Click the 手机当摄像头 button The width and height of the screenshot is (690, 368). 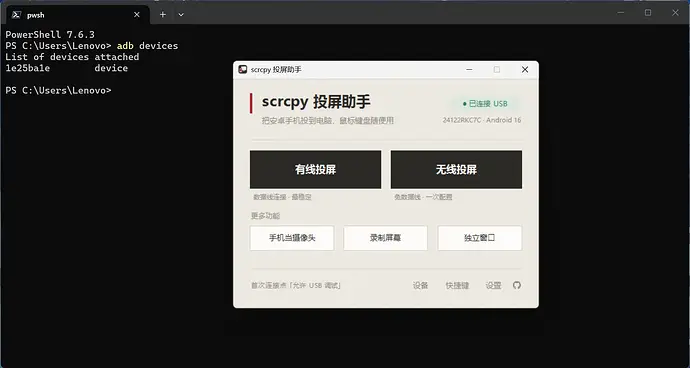pos(292,238)
